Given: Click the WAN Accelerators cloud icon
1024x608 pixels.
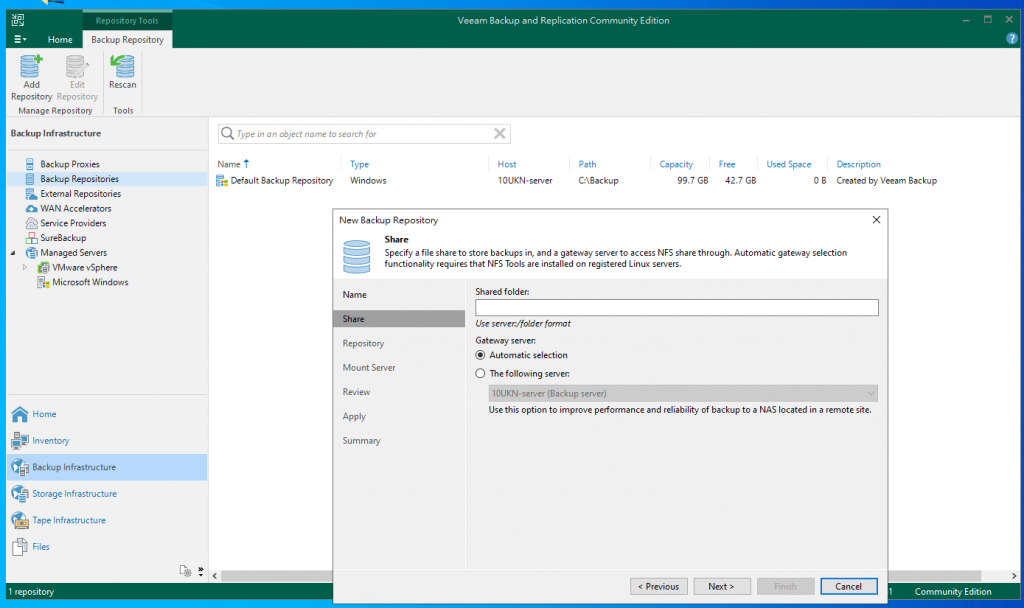Looking at the screenshot, I should (x=31, y=208).
